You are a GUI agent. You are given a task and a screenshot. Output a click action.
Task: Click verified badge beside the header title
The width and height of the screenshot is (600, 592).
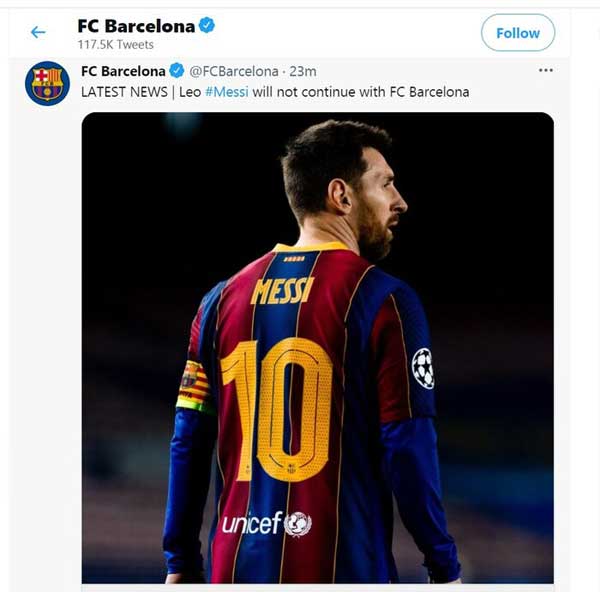point(207,26)
